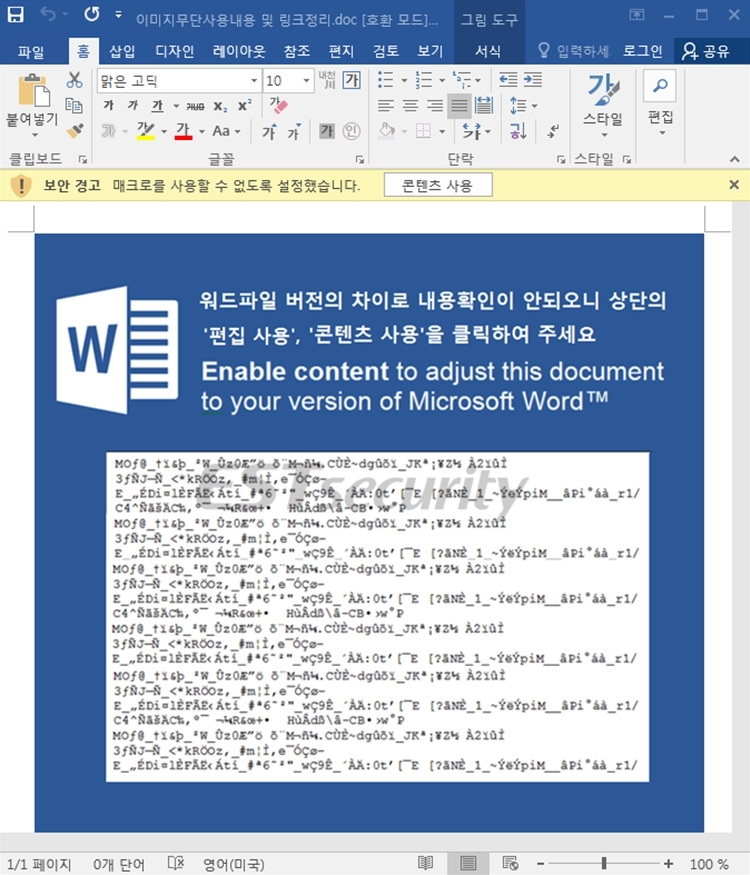Open the quick access toolbar customize arrow
Screen dimensions: 750x875
click(118, 15)
